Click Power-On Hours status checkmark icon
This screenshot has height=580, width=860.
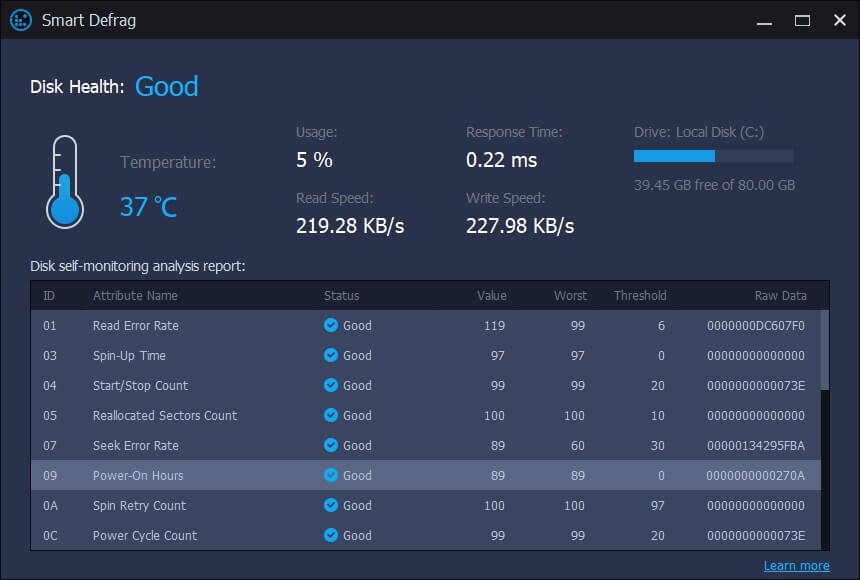(x=331, y=475)
